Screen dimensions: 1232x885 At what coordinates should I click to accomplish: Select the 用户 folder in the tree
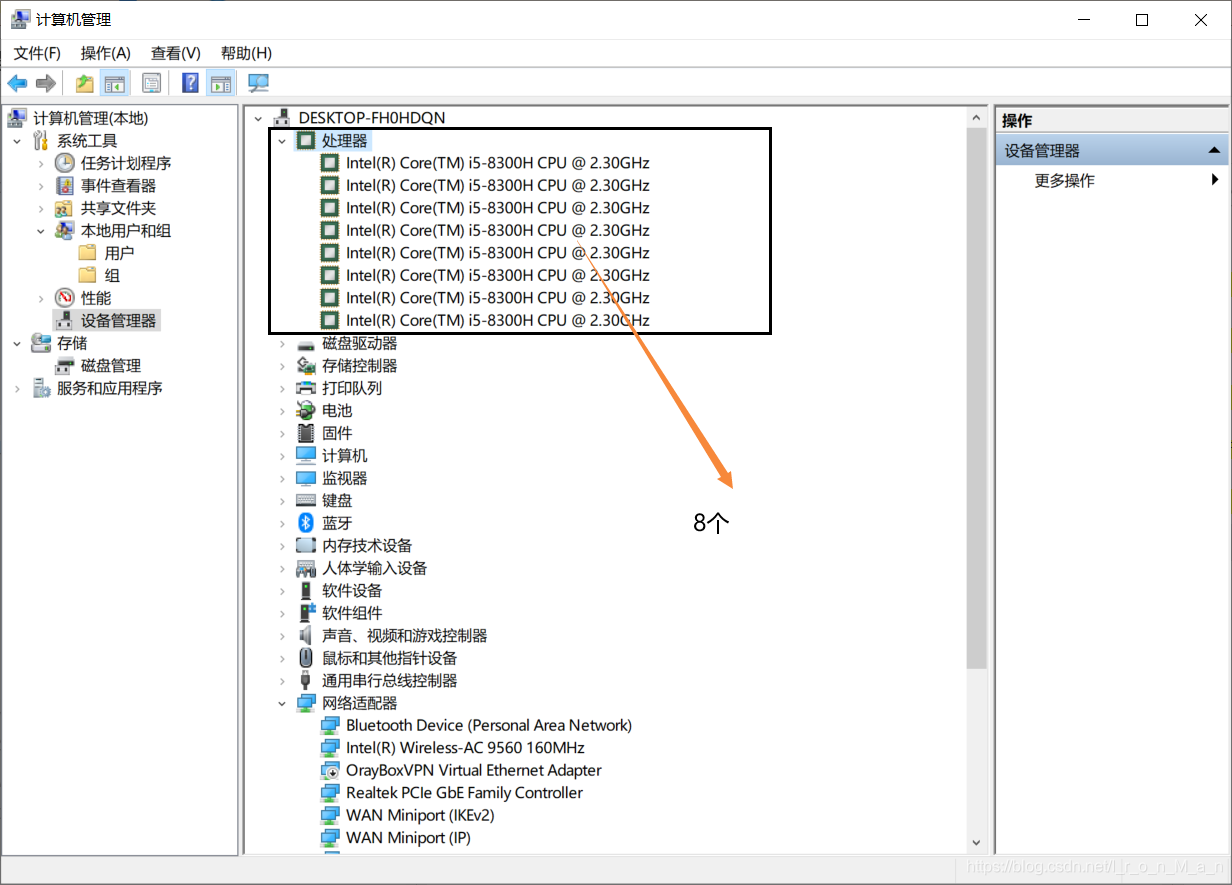coord(119,253)
